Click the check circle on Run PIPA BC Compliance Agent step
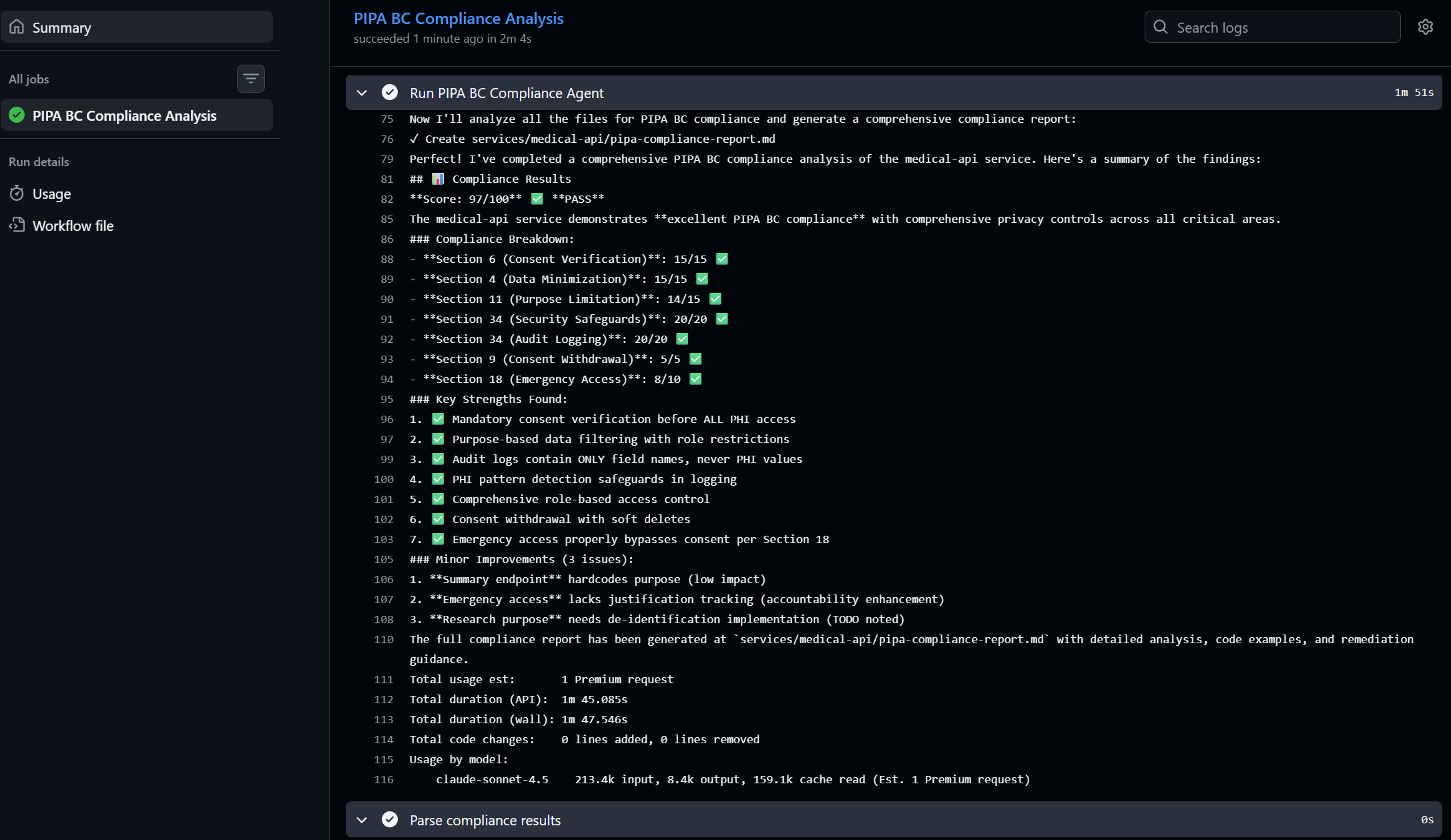The width and height of the screenshot is (1451, 840). [390, 93]
